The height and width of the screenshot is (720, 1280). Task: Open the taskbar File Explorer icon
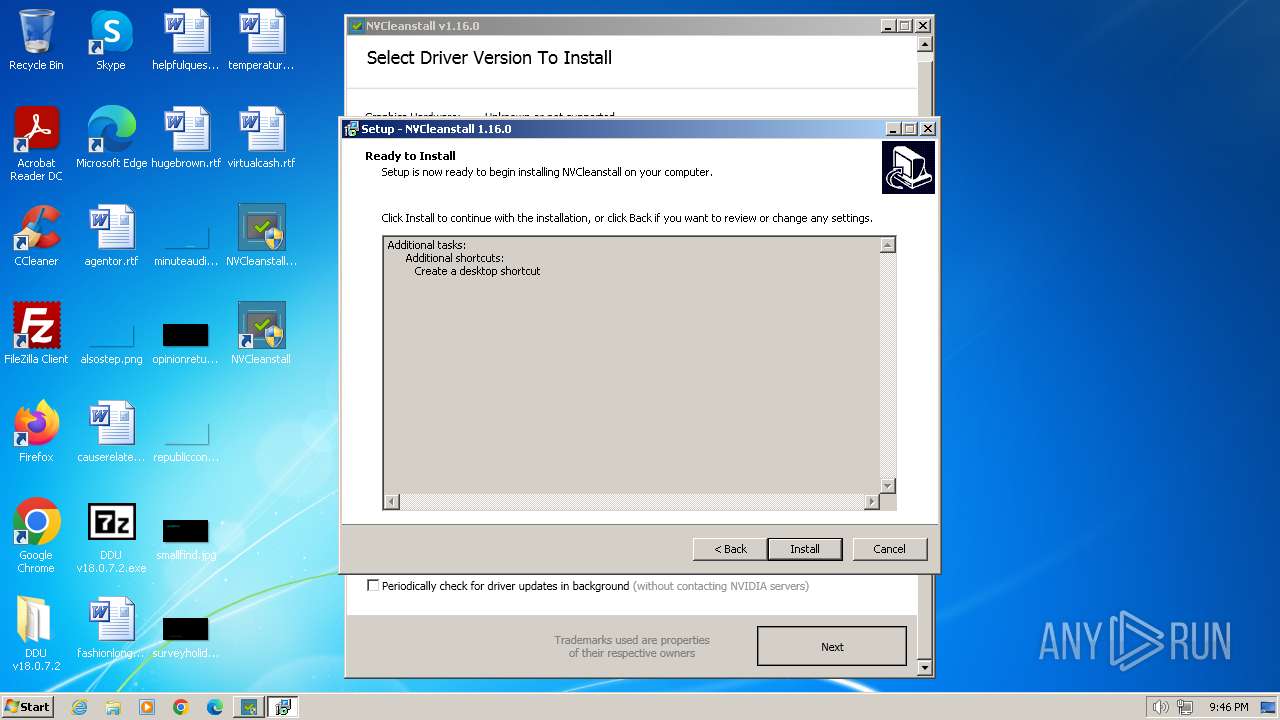113,707
